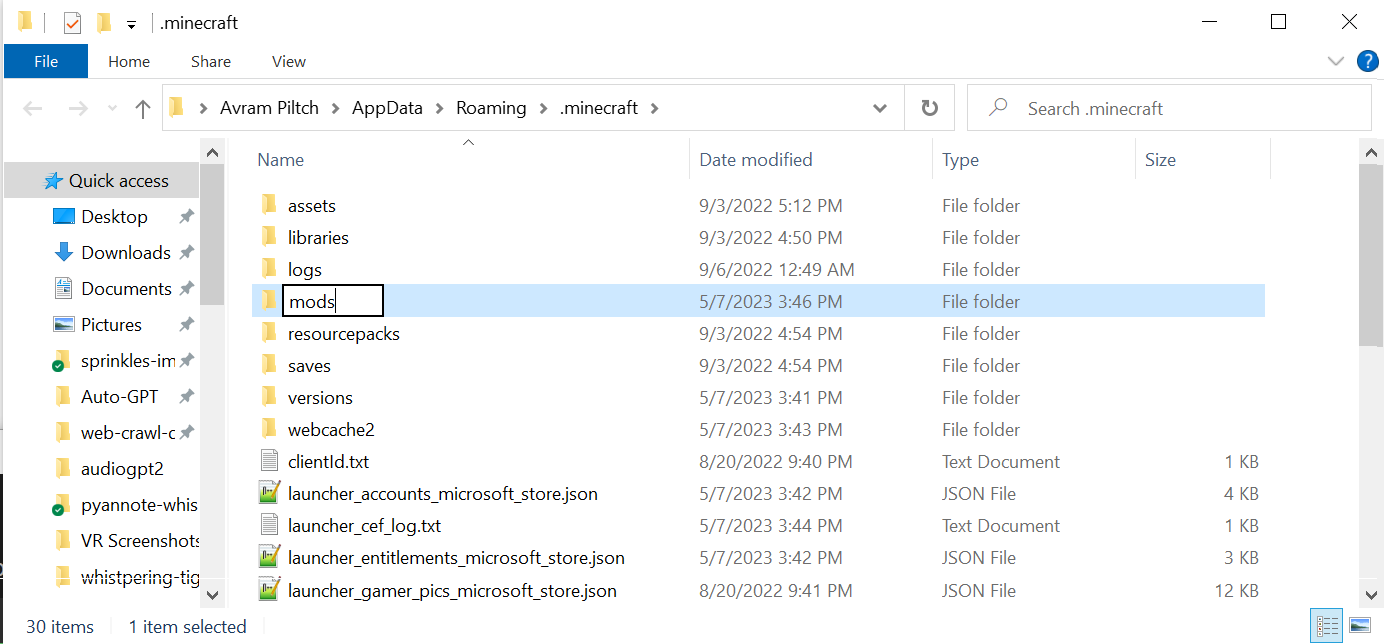
Task: Click Roaming in the address path
Action: pos(491,108)
